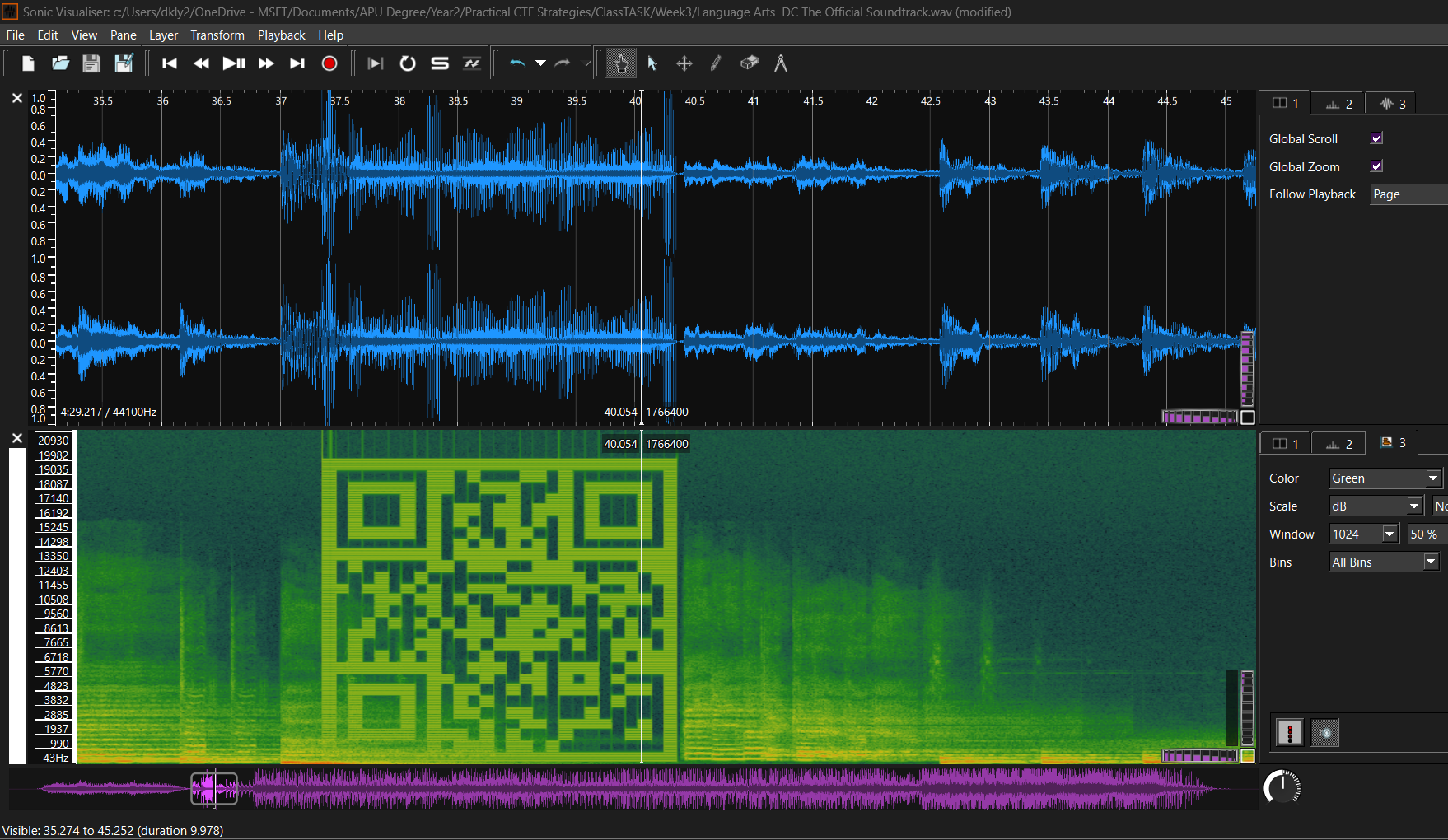Click the Export Session As icon

coord(124,63)
